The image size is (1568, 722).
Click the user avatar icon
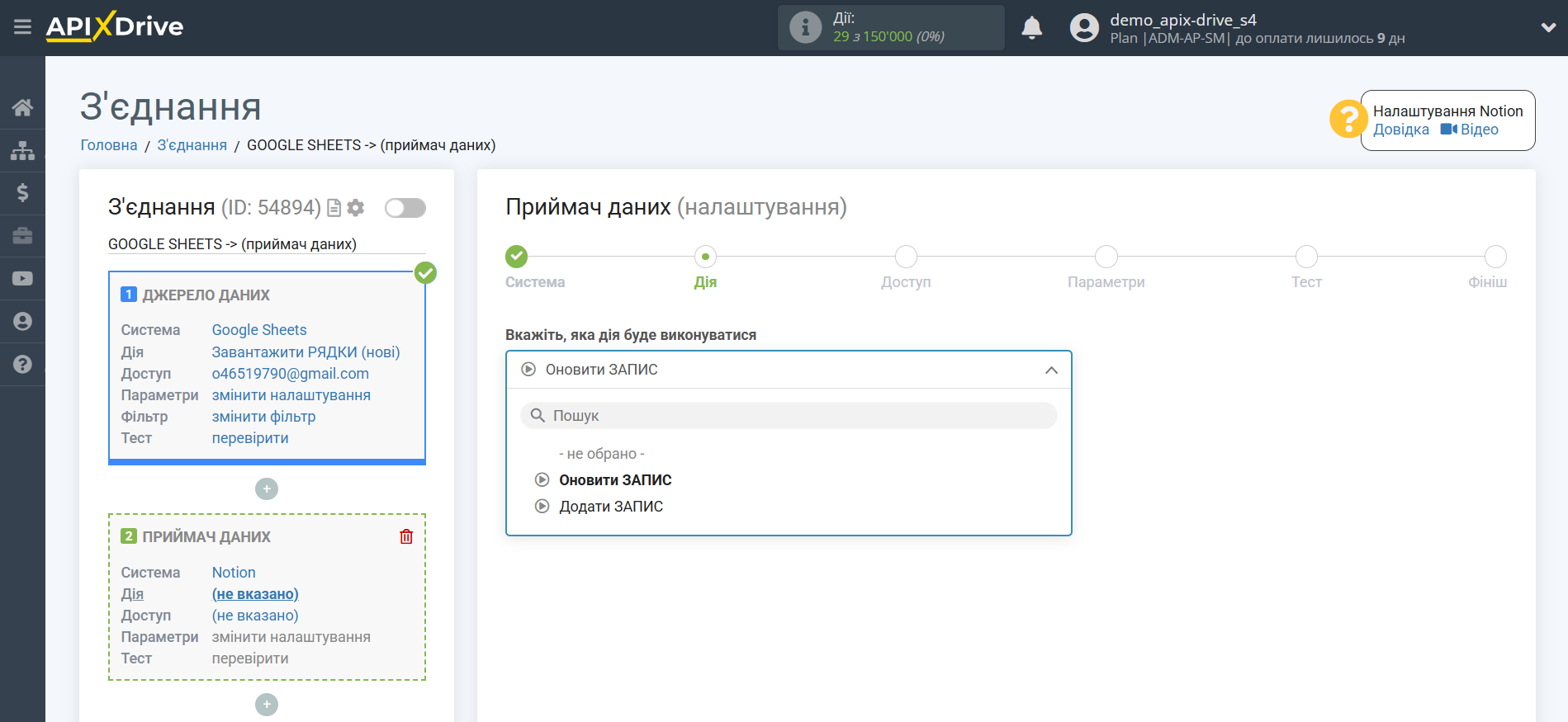pyautogui.click(x=1084, y=27)
